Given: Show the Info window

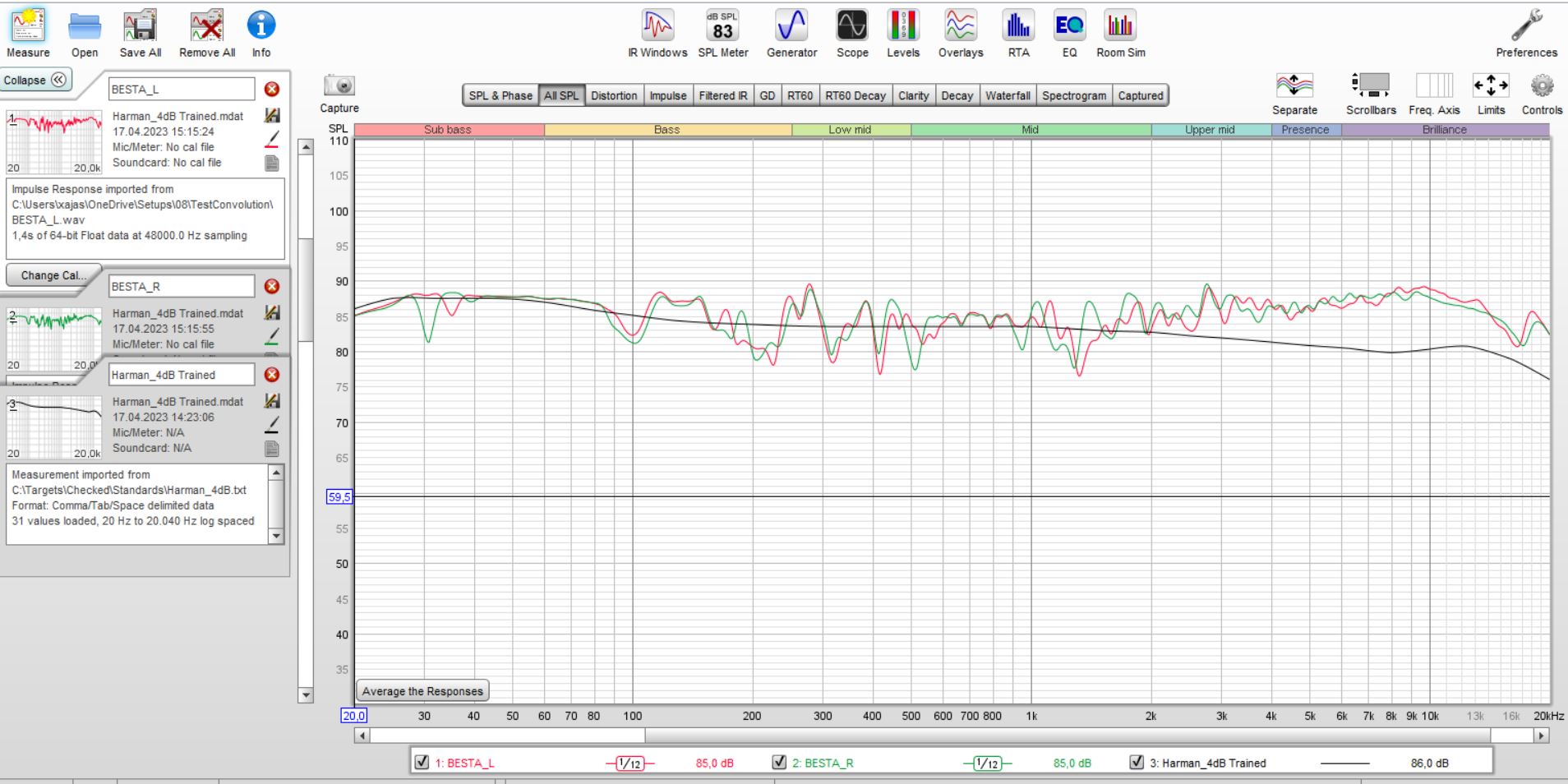Looking at the screenshot, I should pyautogui.click(x=261, y=34).
